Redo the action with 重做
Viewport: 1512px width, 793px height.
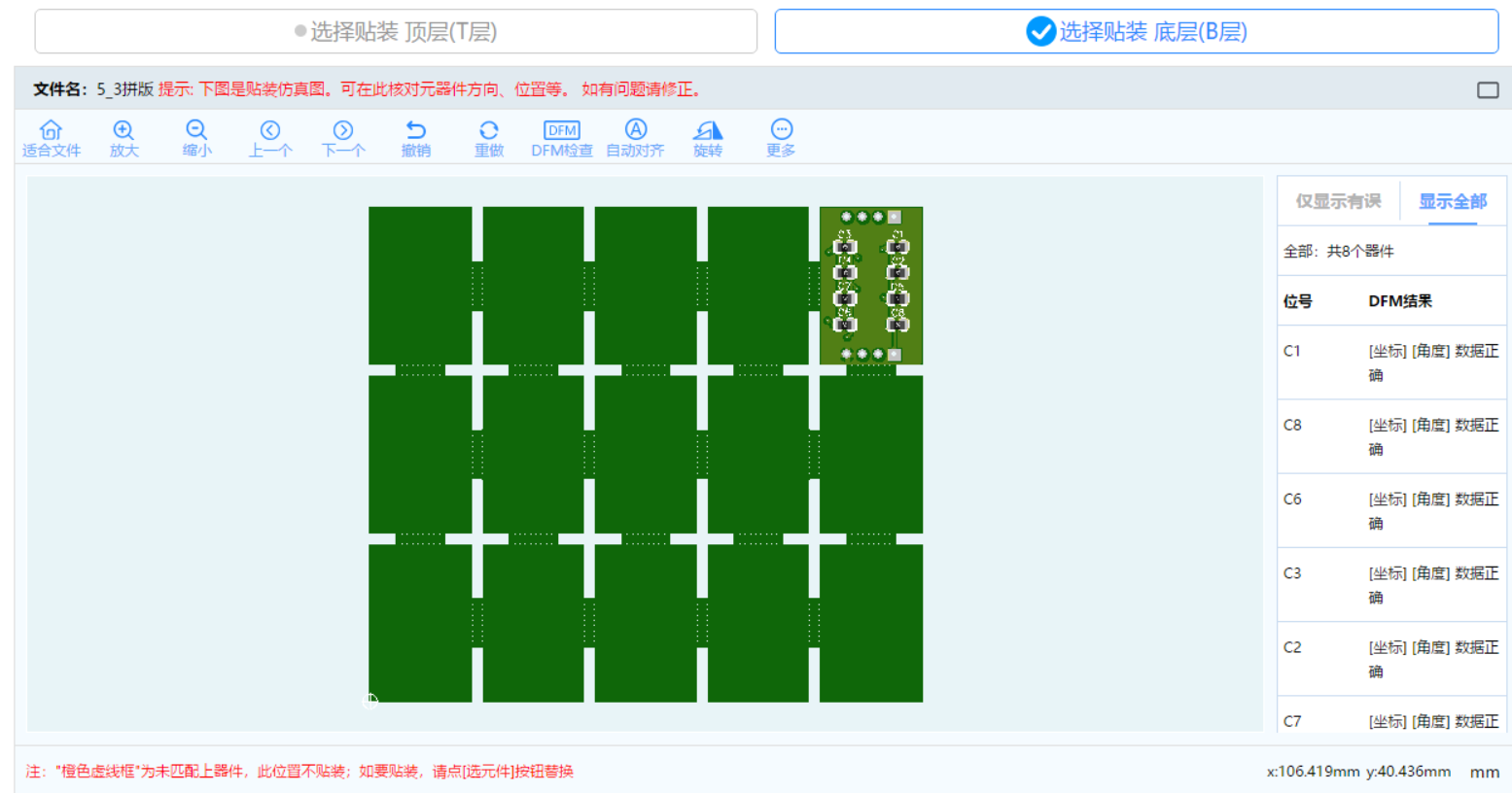489,138
